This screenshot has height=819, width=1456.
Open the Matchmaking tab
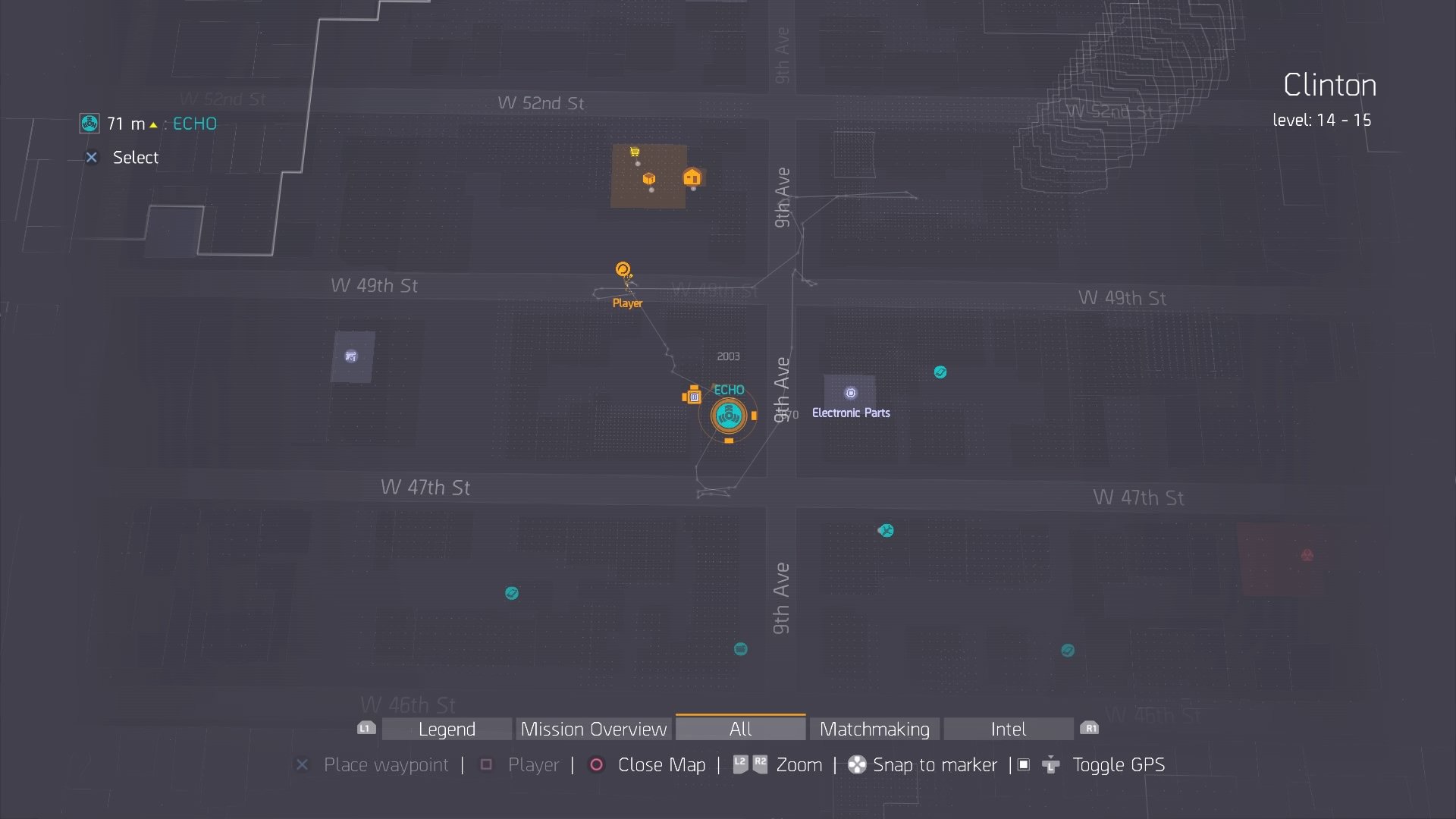tap(874, 729)
